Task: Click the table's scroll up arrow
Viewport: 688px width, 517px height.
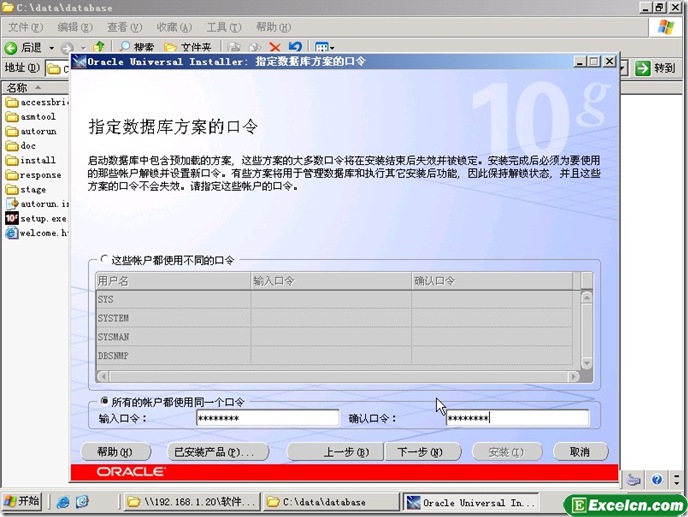Action: coord(587,298)
